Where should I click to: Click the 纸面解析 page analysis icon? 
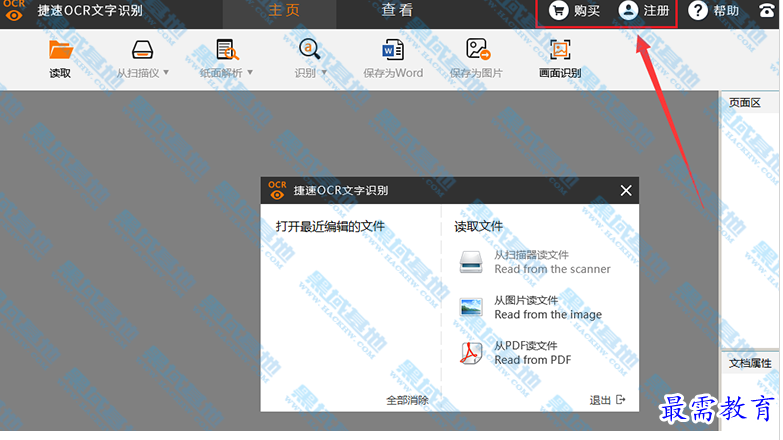point(227,50)
